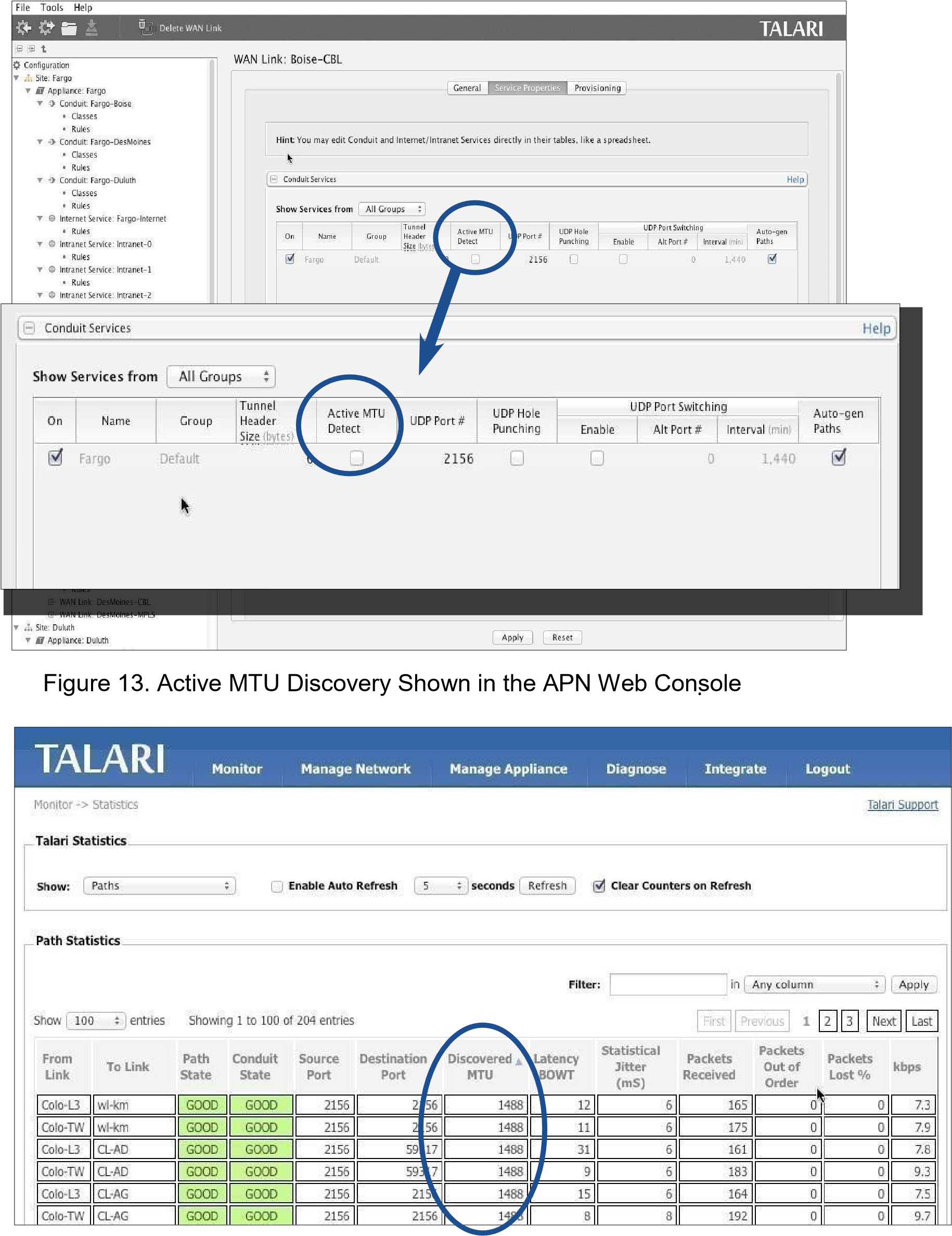Untick Auto-gen Paths in small background table

click(x=772, y=259)
